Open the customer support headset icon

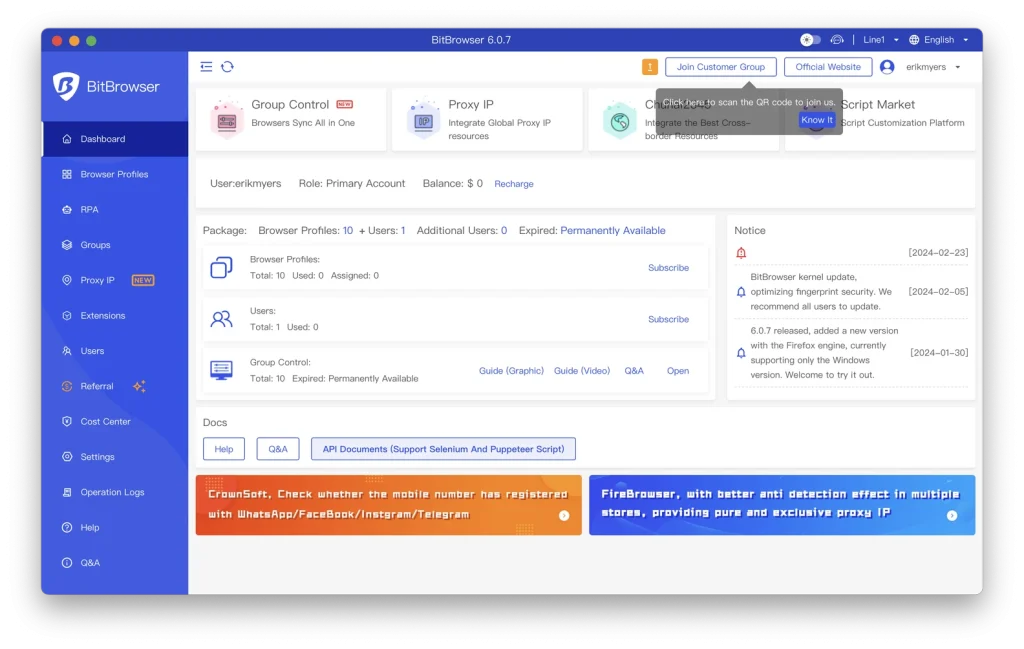(x=837, y=40)
